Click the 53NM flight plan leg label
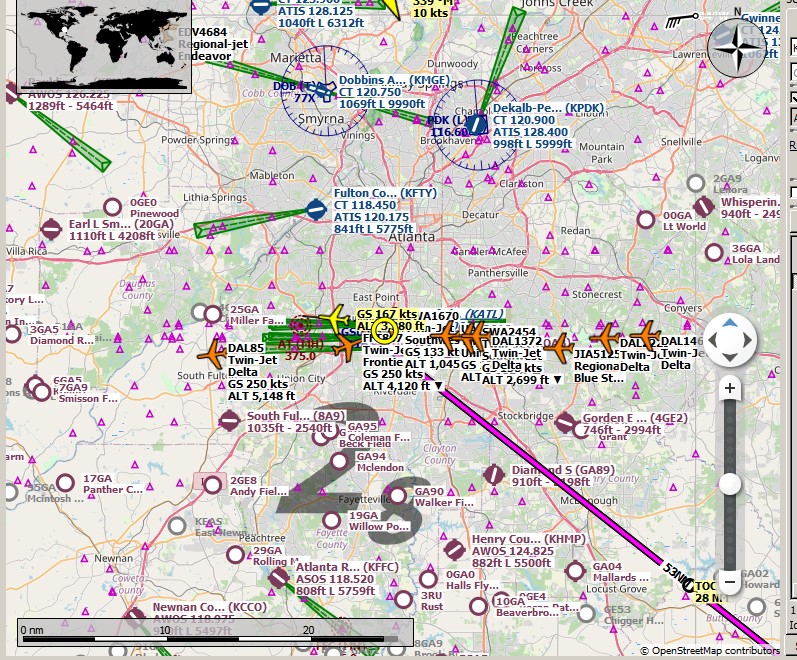Screen dimensions: 797x660 coord(677,572)
